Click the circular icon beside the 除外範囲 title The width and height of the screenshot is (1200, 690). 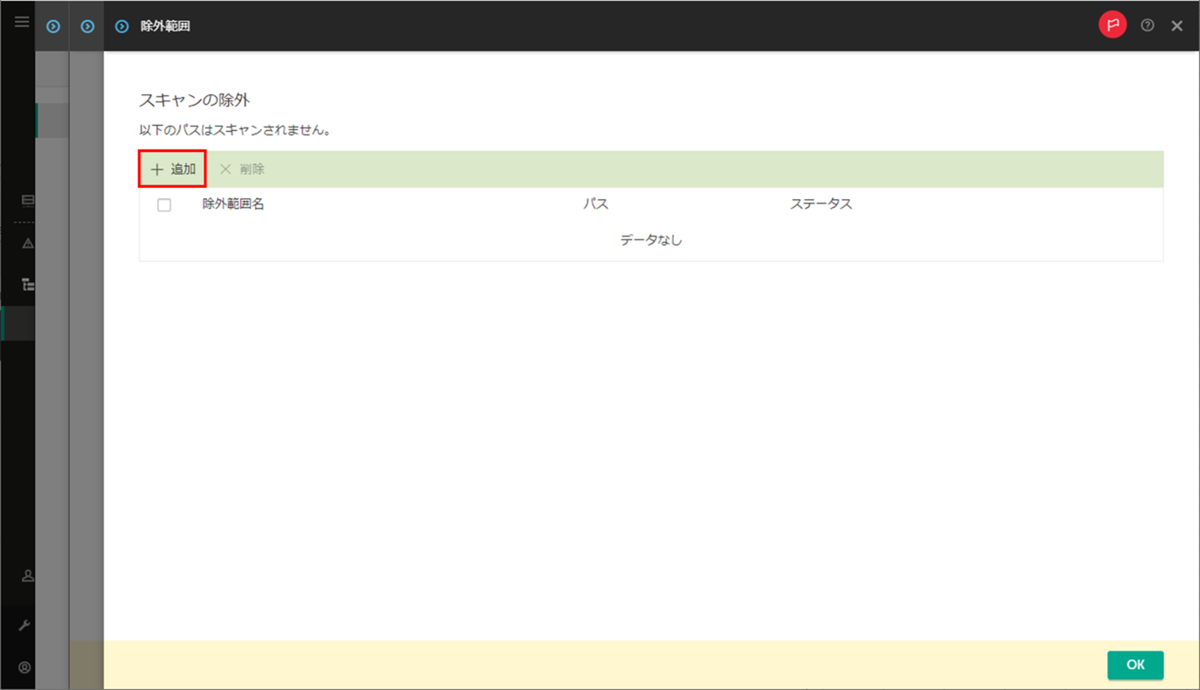[120, 27]
